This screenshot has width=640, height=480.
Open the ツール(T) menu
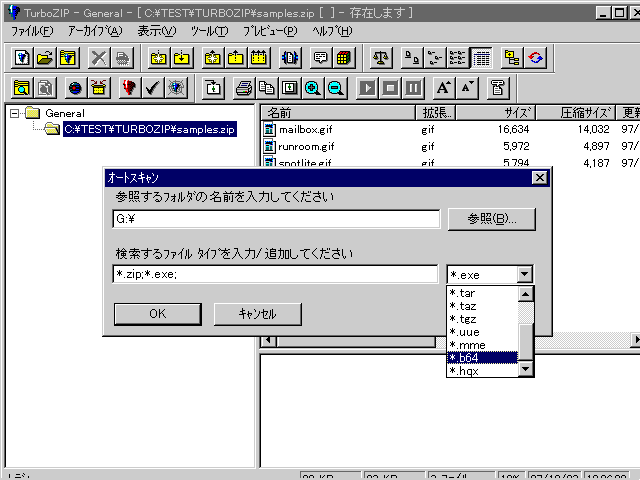210,31
